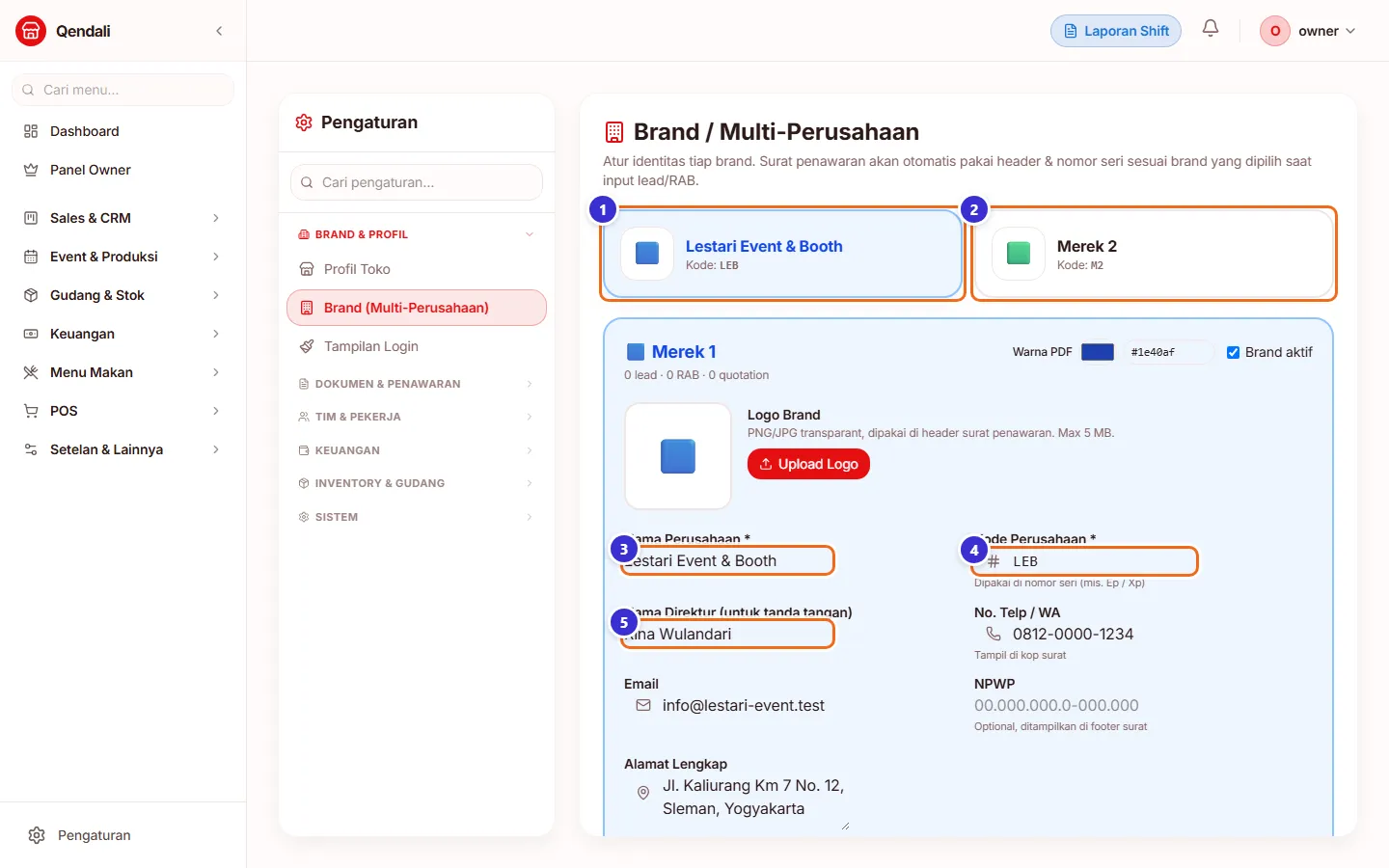Screen dimensions: 1389x868
Task: Collapse the sidebar with the arrow icon
Action: pyautogui.click(x=219, y=31)
